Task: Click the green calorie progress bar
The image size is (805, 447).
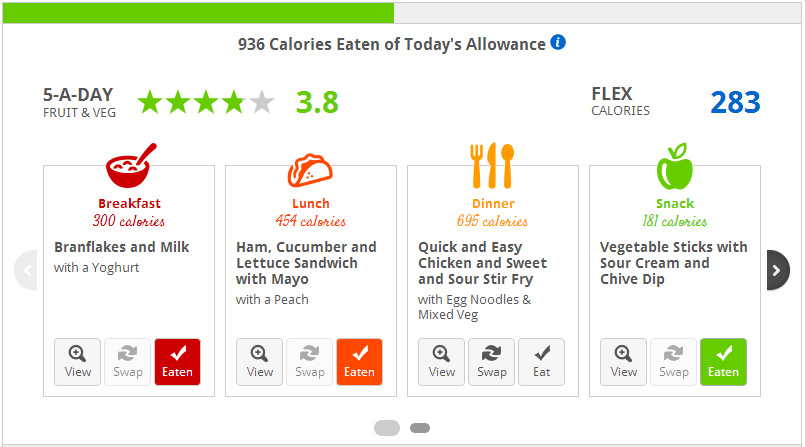Action: pyautogui.click(x=198, y=13)
